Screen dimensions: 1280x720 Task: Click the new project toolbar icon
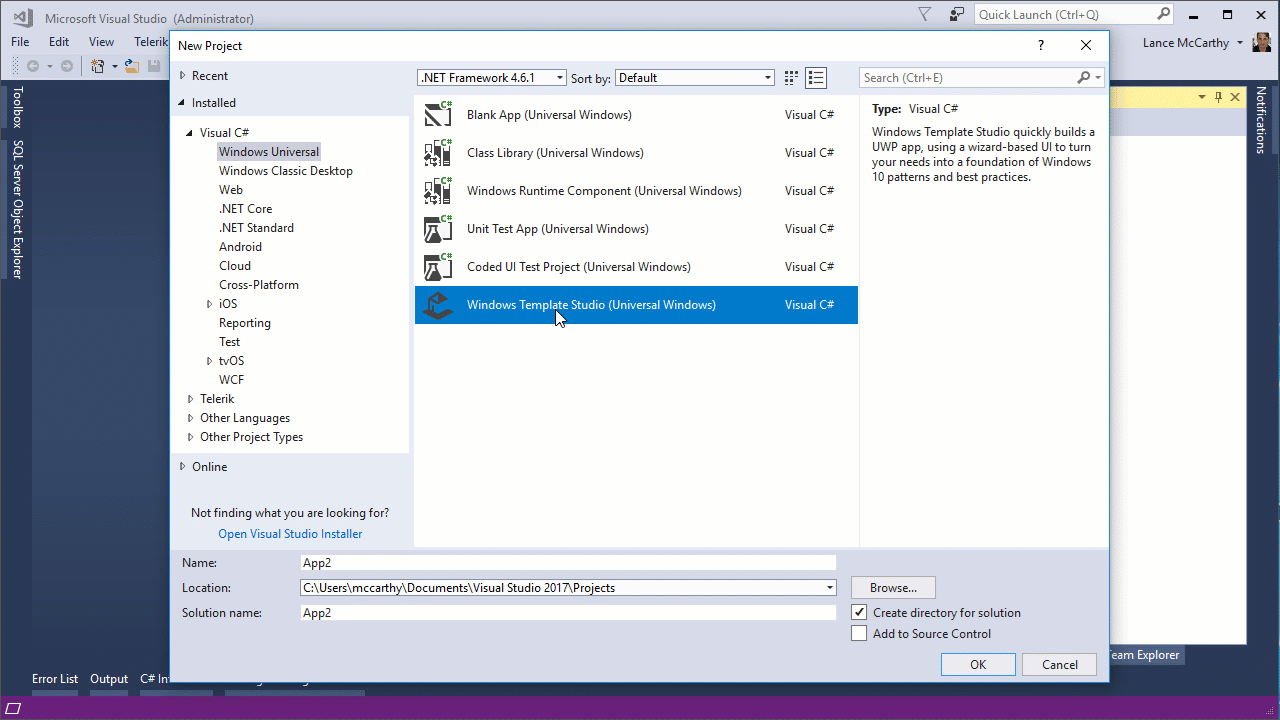pyautogui.click(x=98, y=66)
